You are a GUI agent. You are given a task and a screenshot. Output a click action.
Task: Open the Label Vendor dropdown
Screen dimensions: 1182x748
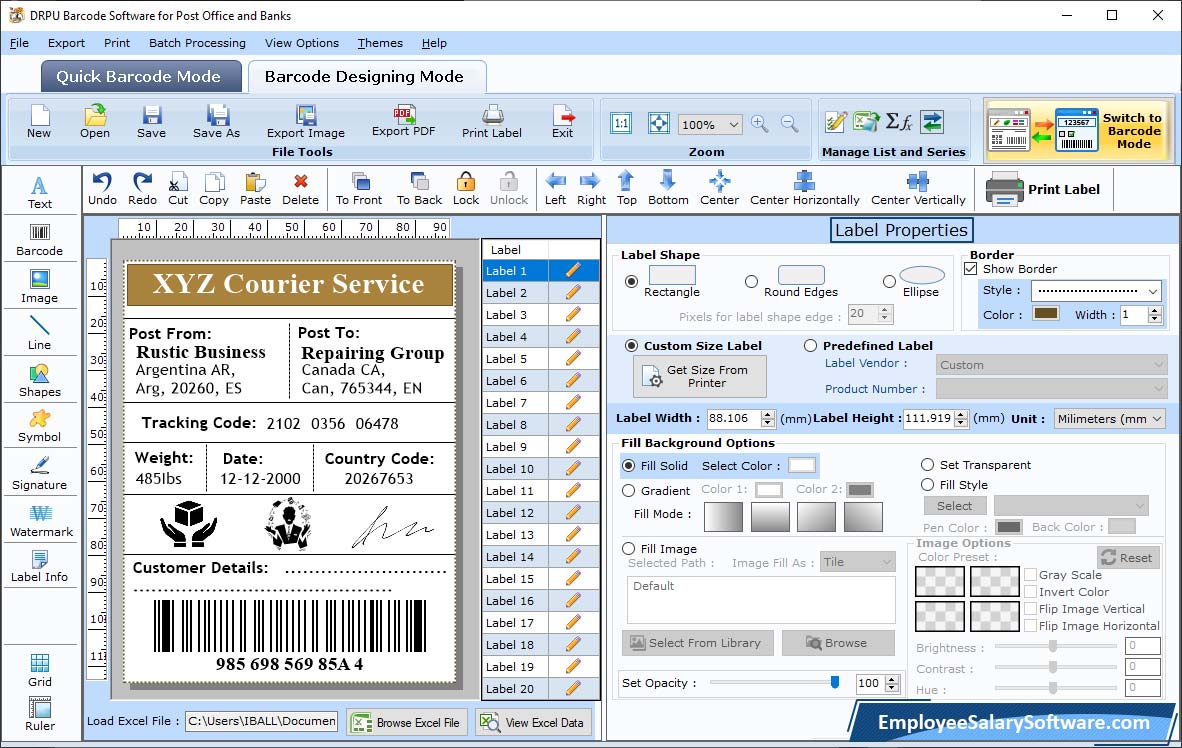(x=1052, y=365)
